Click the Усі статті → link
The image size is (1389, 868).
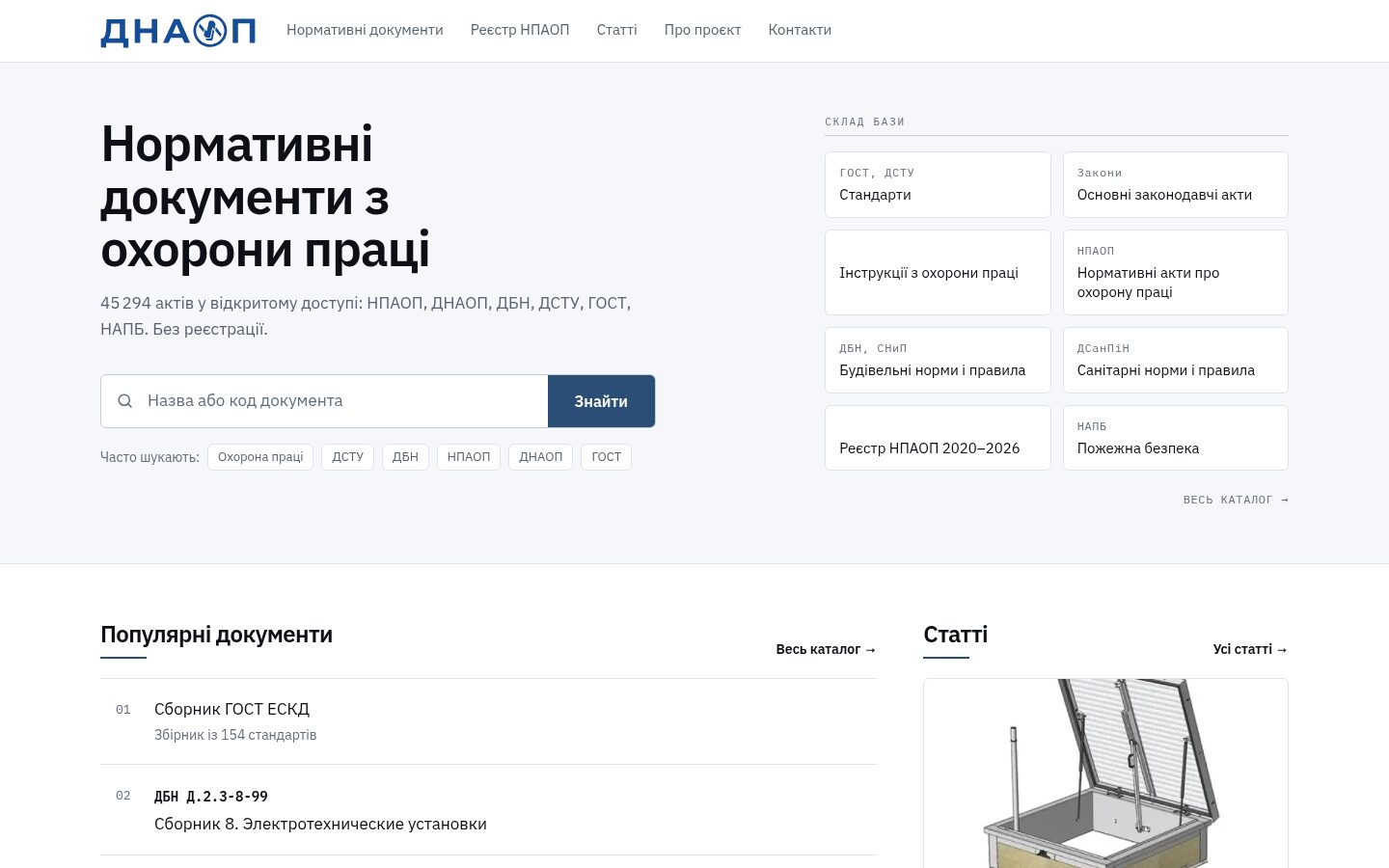click(1250, 649)
